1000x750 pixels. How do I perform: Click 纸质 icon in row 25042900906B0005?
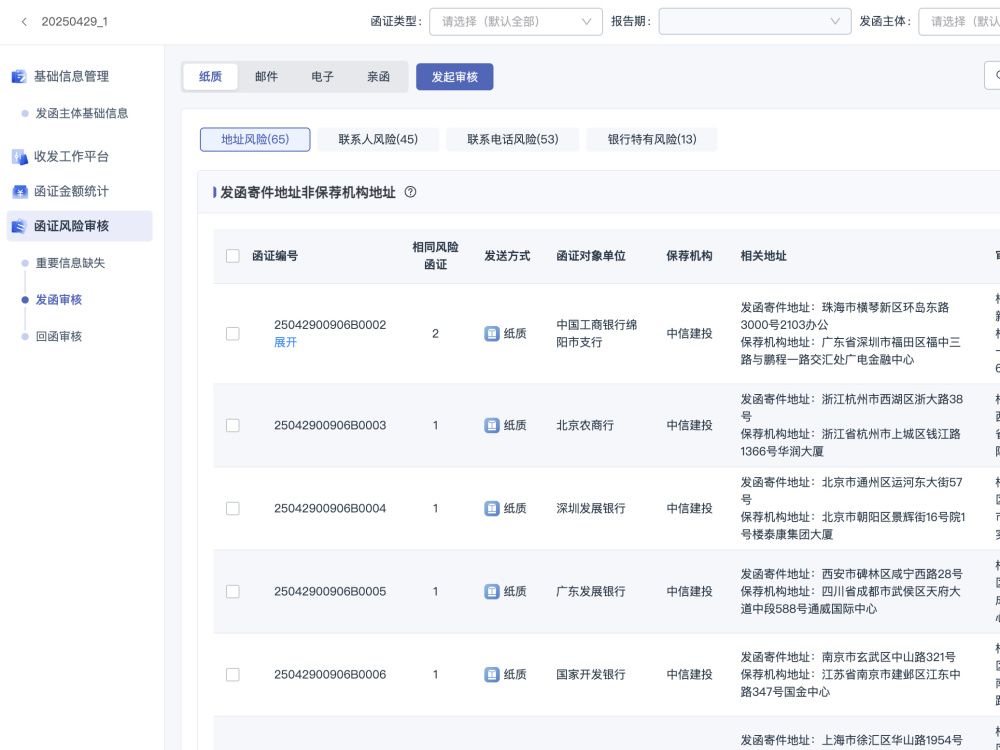(492, 591)
